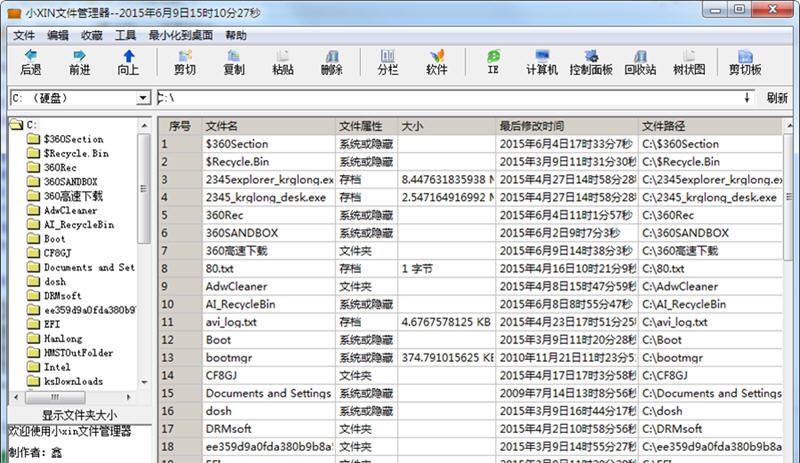The image size is (800, 463).
Task: Click tree horizontal scrollbar left arrow
Action: point(16,397)
